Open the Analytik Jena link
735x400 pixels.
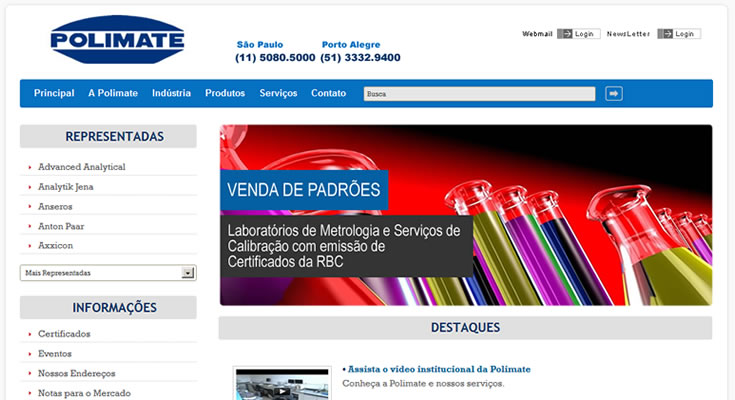(66, 187)
